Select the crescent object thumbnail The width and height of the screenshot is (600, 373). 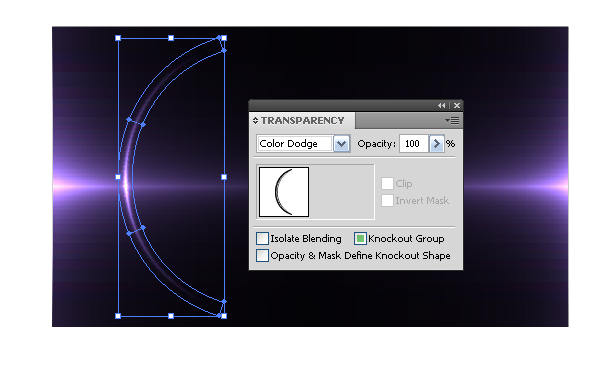point(284,192)
